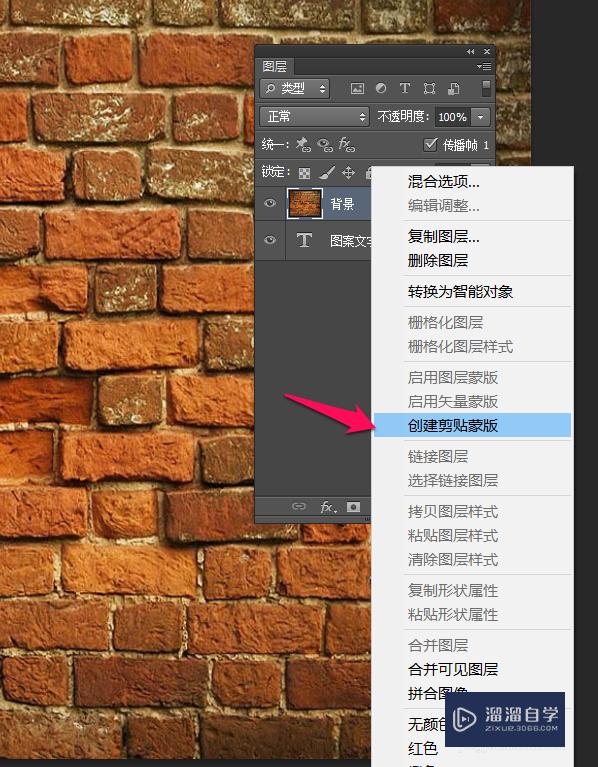Screen dimensions: 598x767
Task: Open the 类型 filter dropdown
Action: coord(294,89)
